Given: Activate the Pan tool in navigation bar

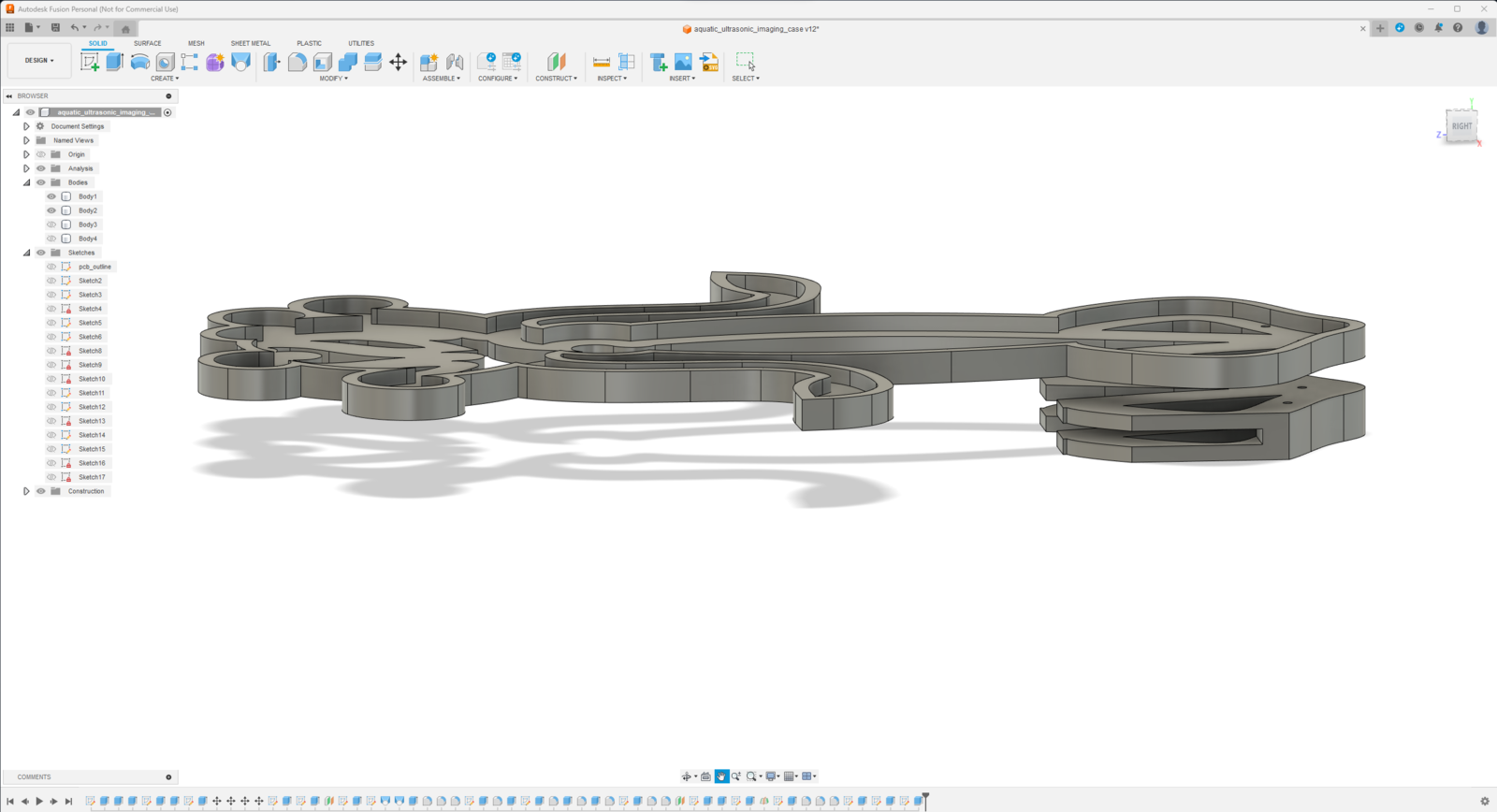Looking at the screenshot, I should [x=721, y=776].
